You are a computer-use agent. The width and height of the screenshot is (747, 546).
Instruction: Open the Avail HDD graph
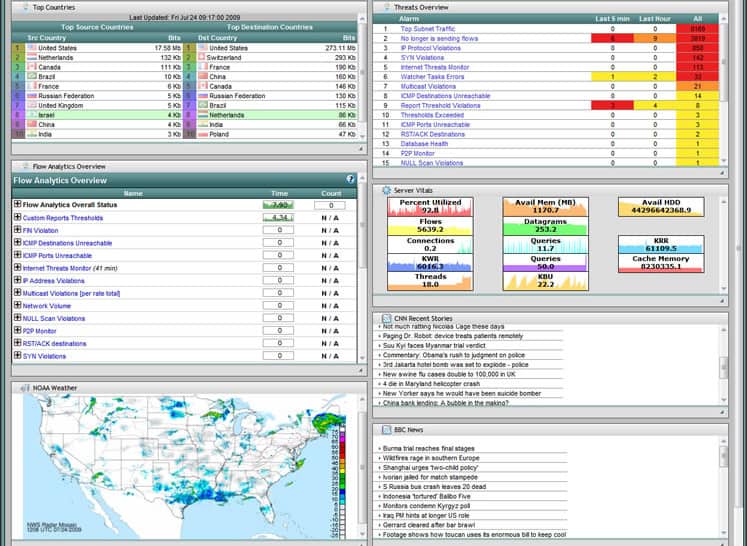[661, 207]
